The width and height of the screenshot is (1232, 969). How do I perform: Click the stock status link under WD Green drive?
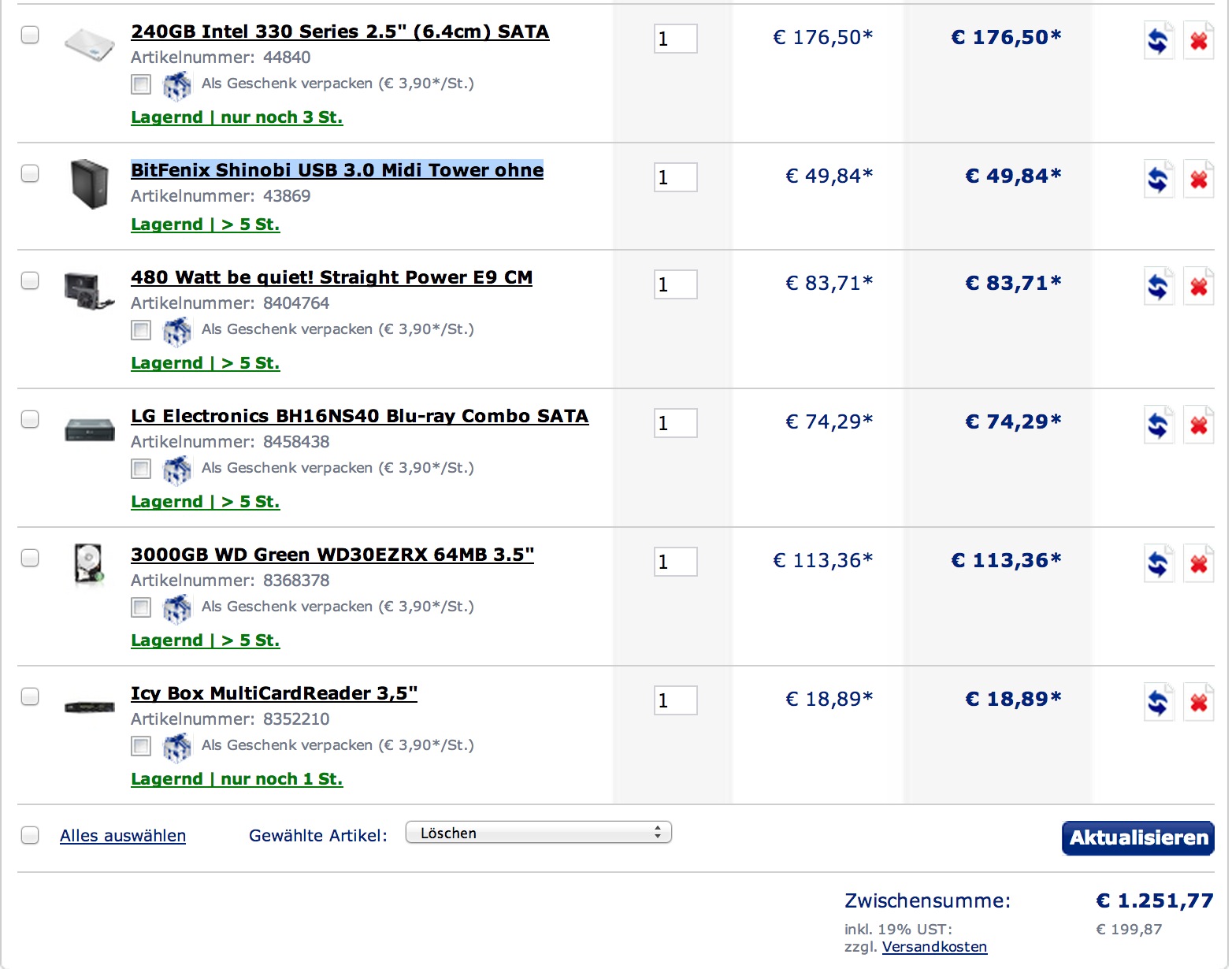click(206, 640)
